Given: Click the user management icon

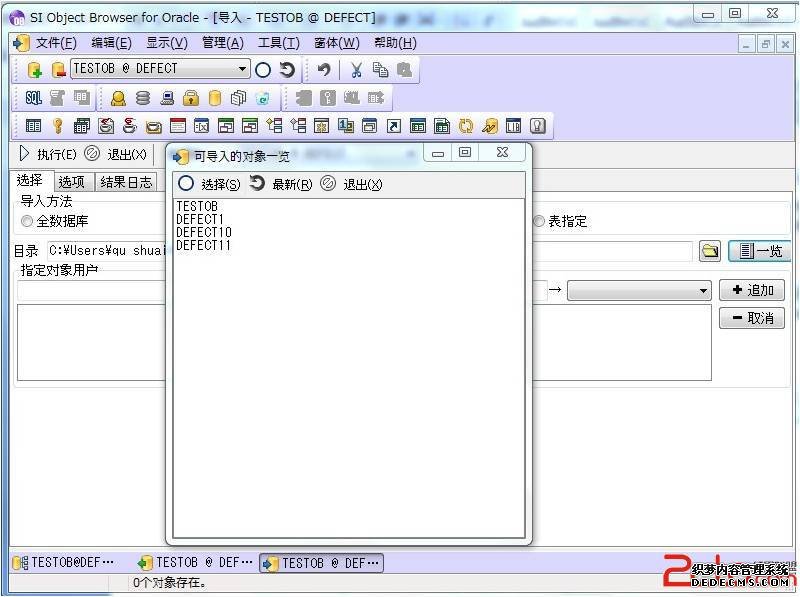Looking at the screenshot, I should 118,98.
